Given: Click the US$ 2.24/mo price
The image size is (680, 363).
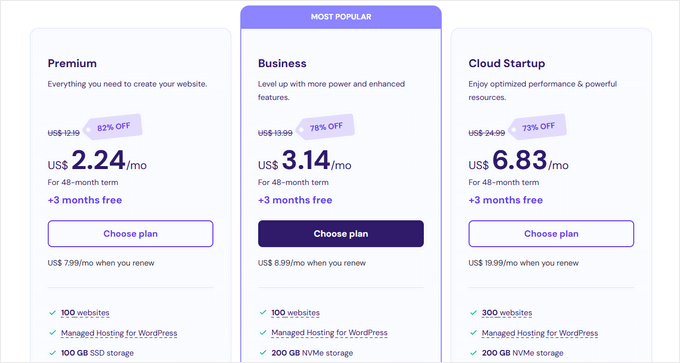Looking at the screenshot, I should tap(97, 160).
